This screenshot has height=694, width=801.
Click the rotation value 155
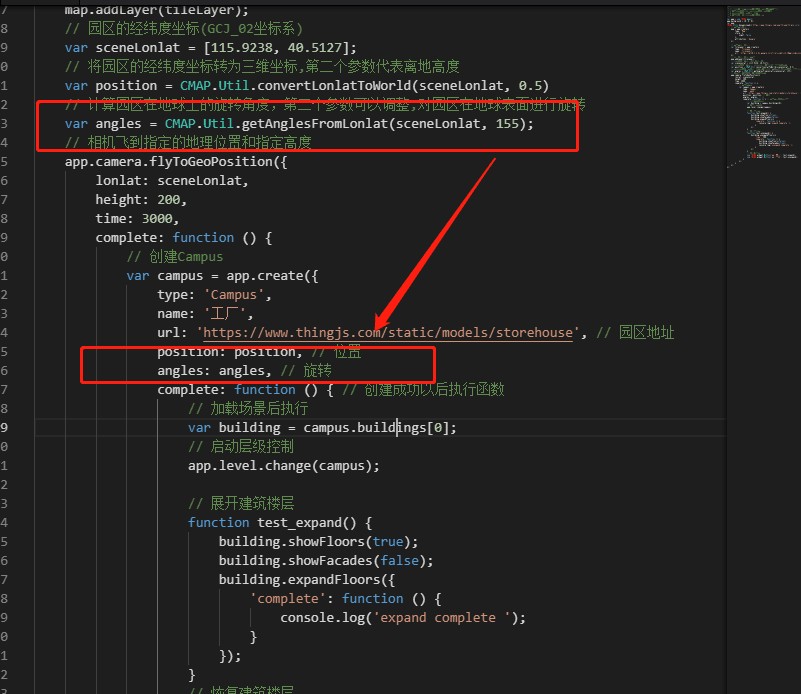[x=507, y=124]
